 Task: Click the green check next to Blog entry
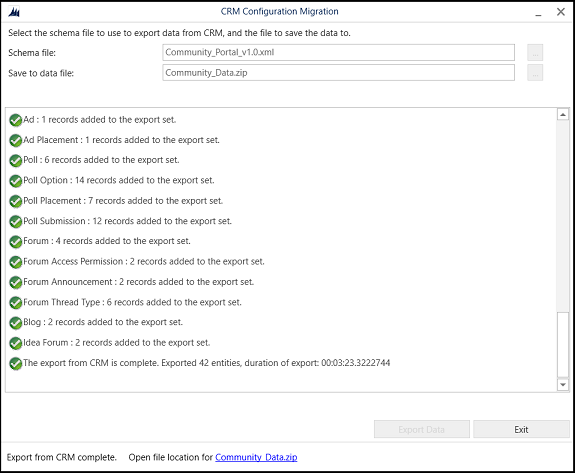click(16, 323)
